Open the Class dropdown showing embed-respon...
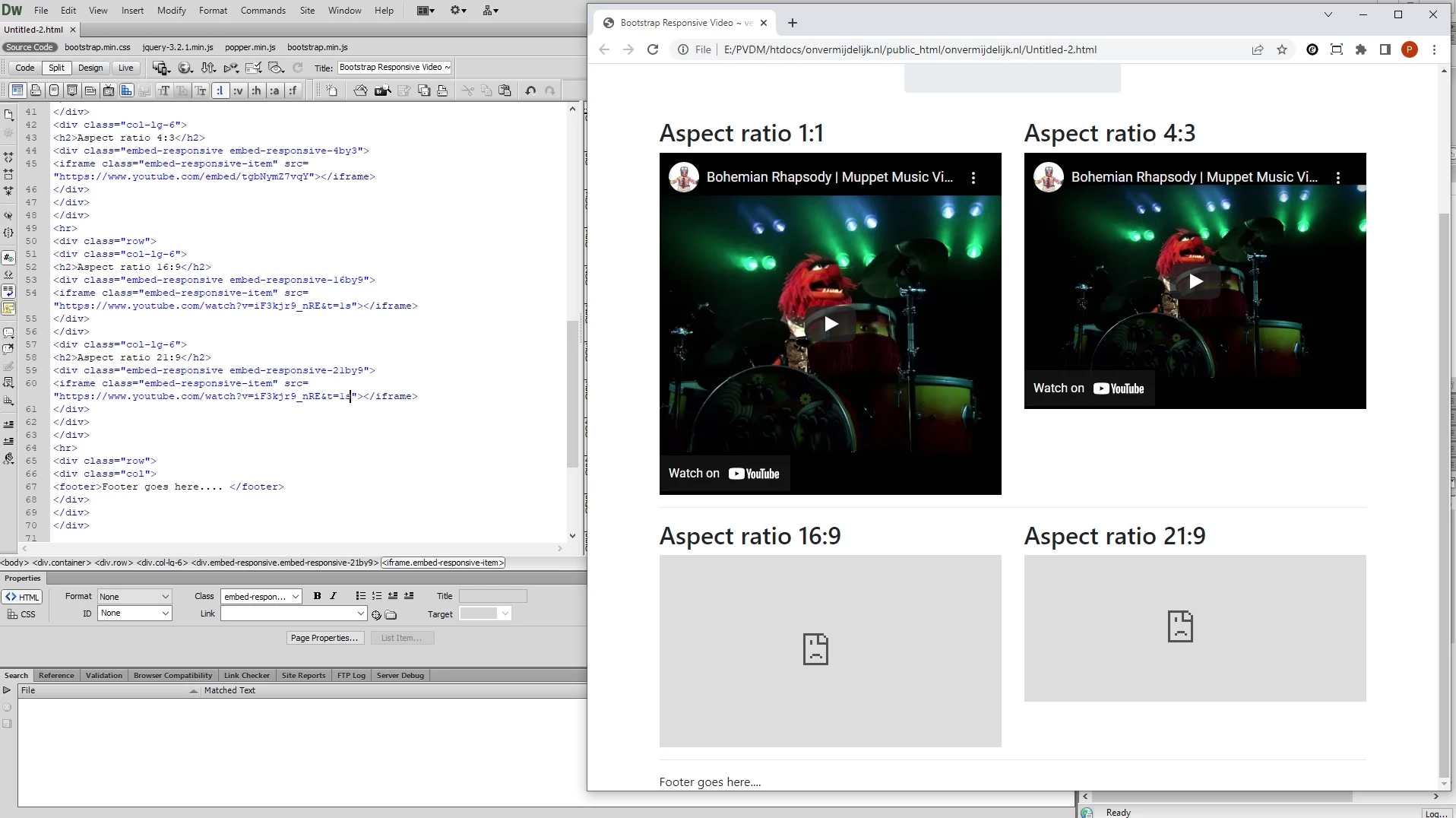1456x818 pixels. [x=261, y=597]
